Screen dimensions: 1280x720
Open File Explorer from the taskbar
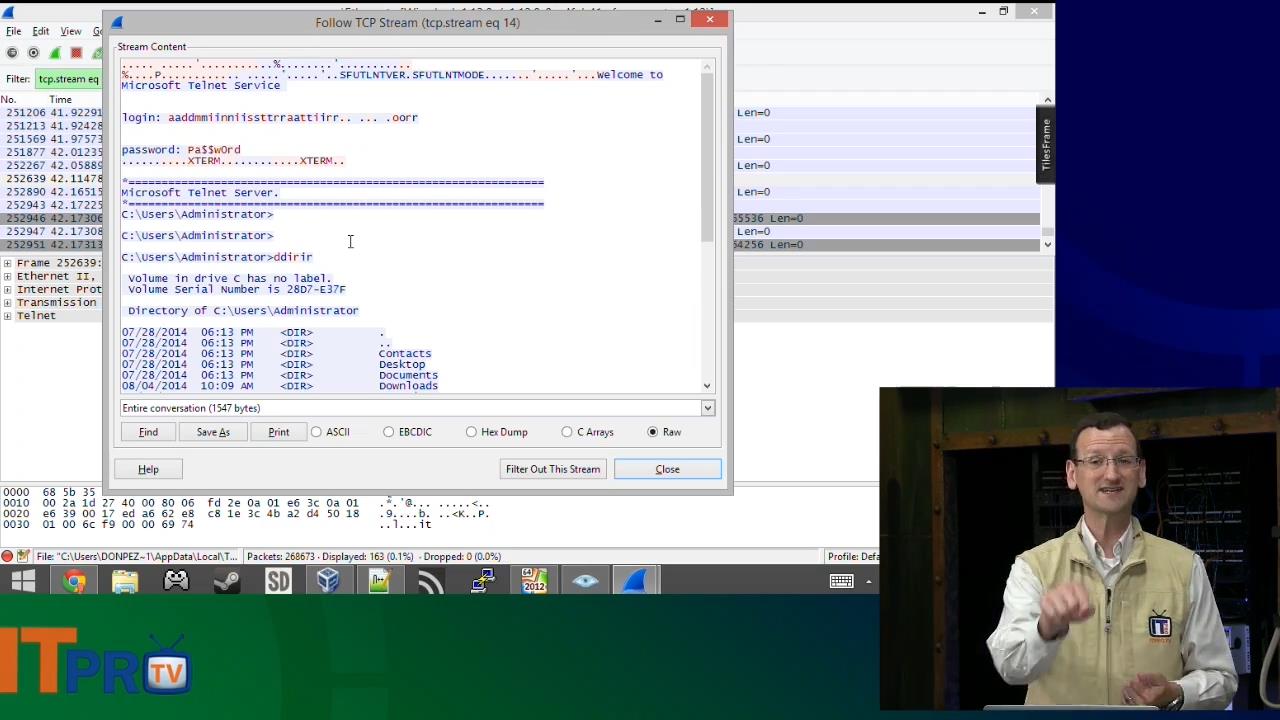click(x=125, y=581)
